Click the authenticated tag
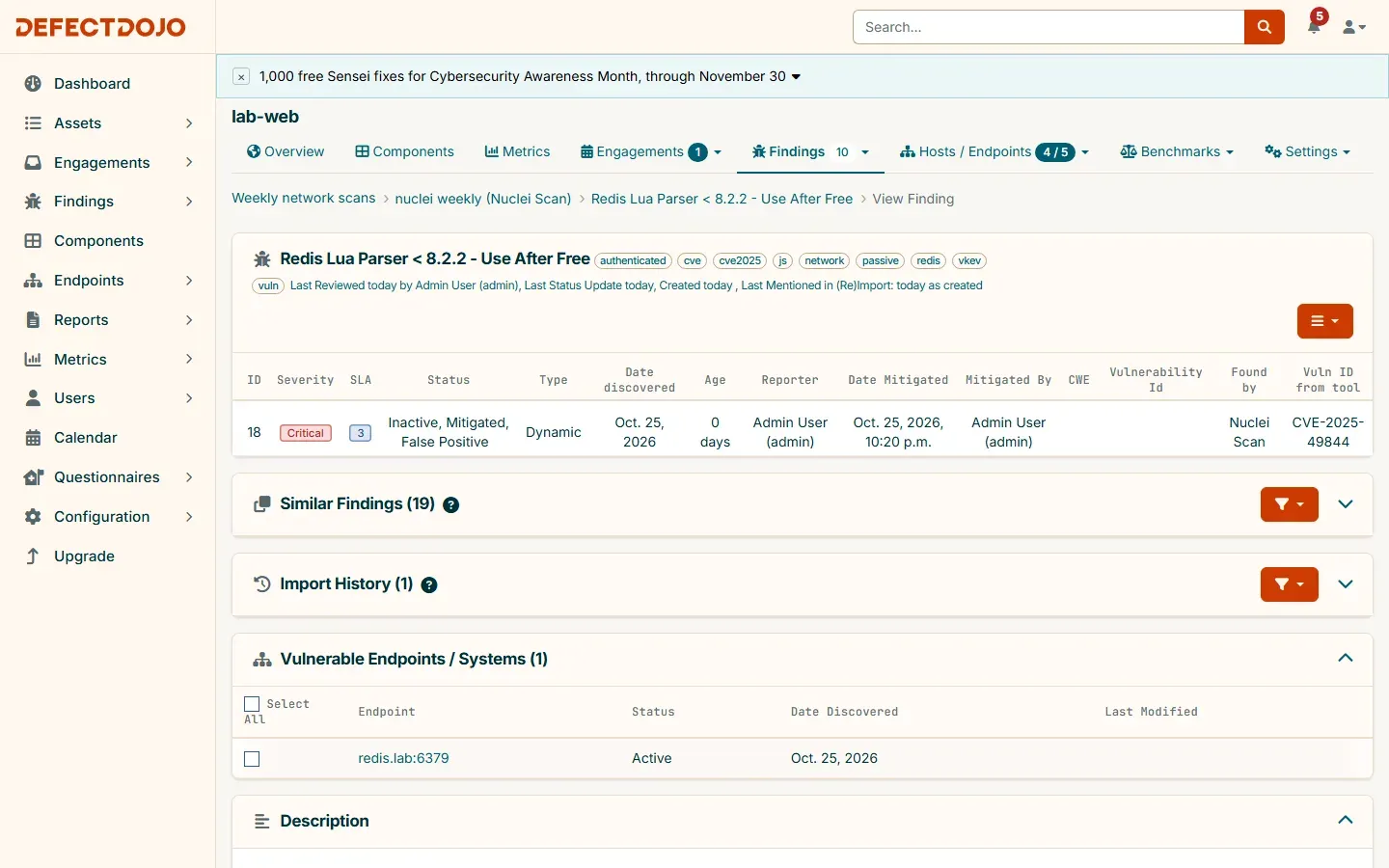Image resolution: width=1389 pixels, height=868 pixels. click(633, 261)
